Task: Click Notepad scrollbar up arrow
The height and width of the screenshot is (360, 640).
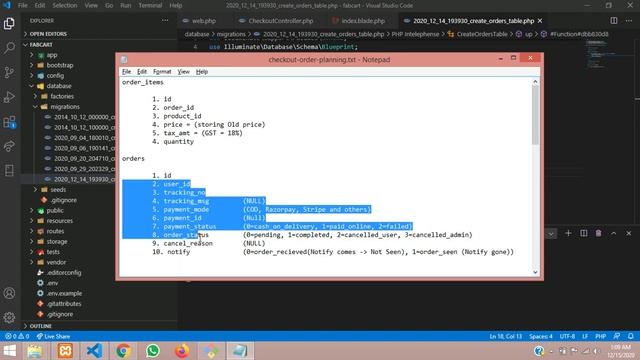Action: 535,82
